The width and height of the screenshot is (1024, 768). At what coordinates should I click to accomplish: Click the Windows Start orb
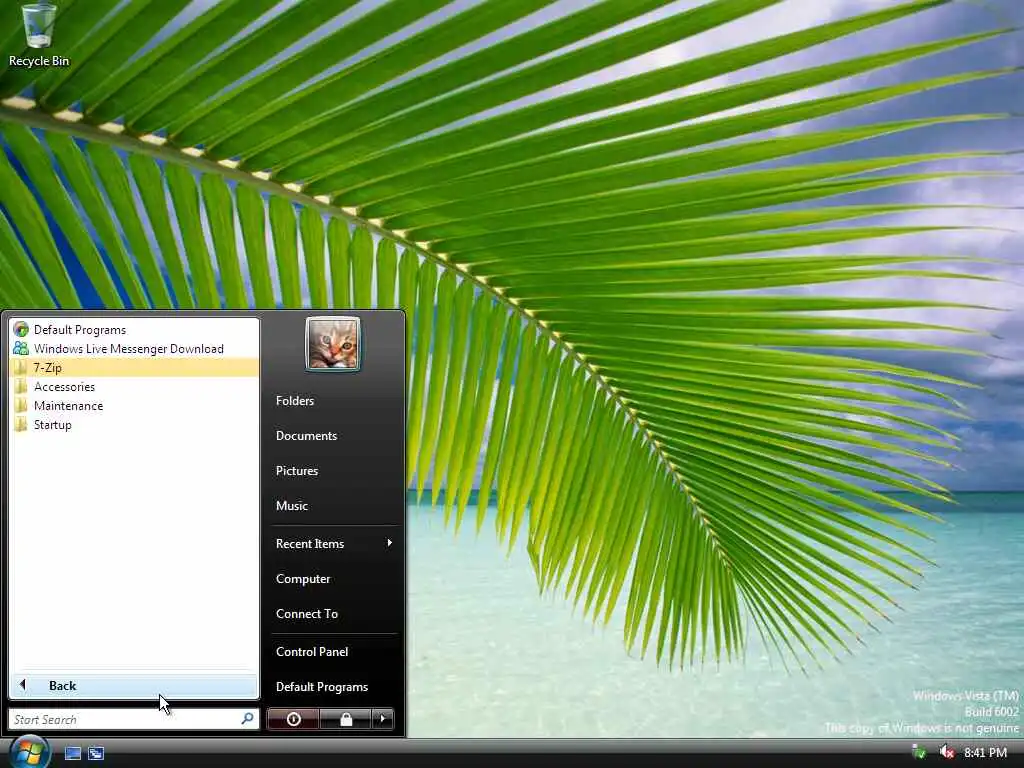pos(27,752)
